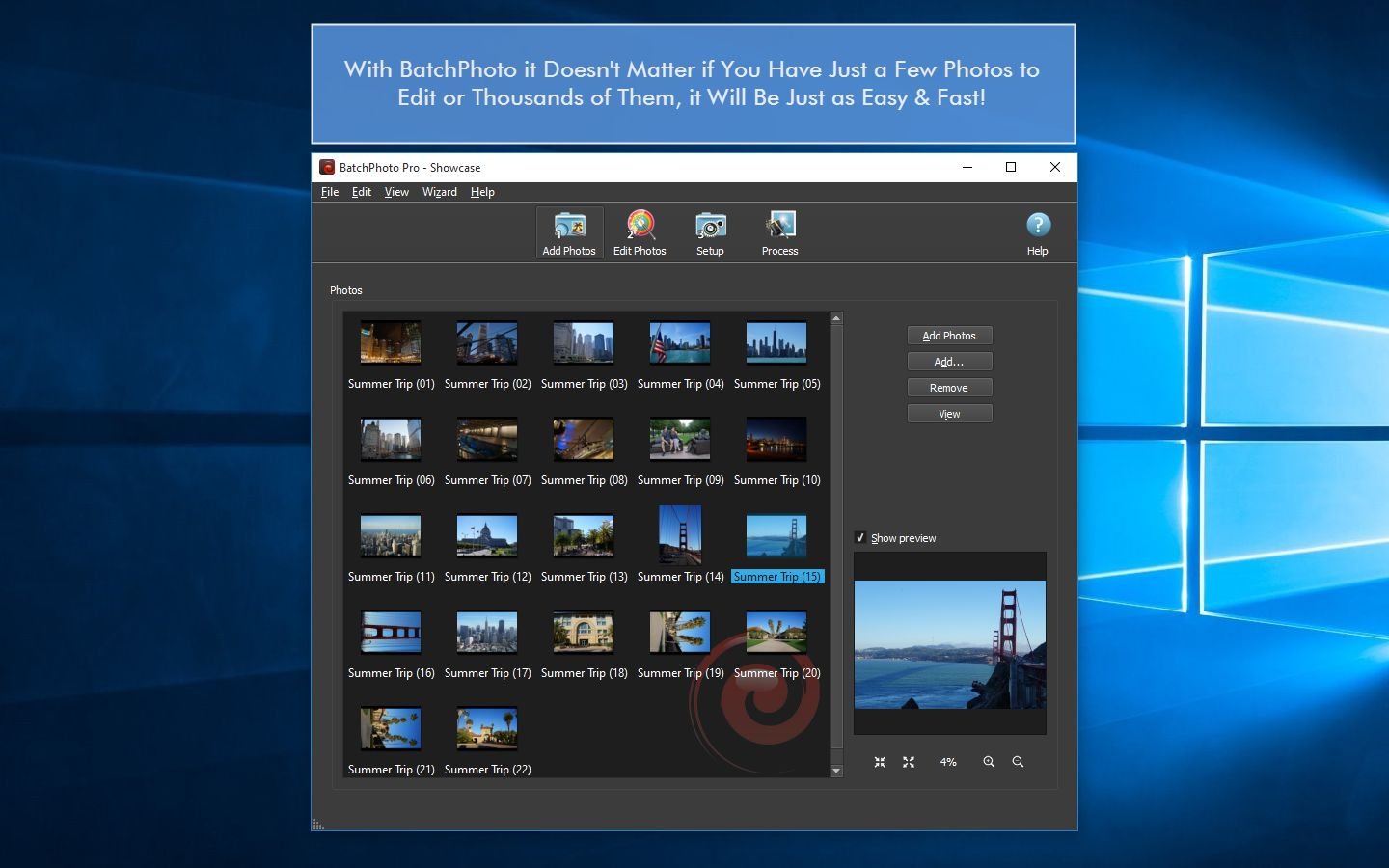The height and width of the screenshot is (868, 1389).
Task: Select the Summer Trip (03) thumbnail
Action: [584, 342]
